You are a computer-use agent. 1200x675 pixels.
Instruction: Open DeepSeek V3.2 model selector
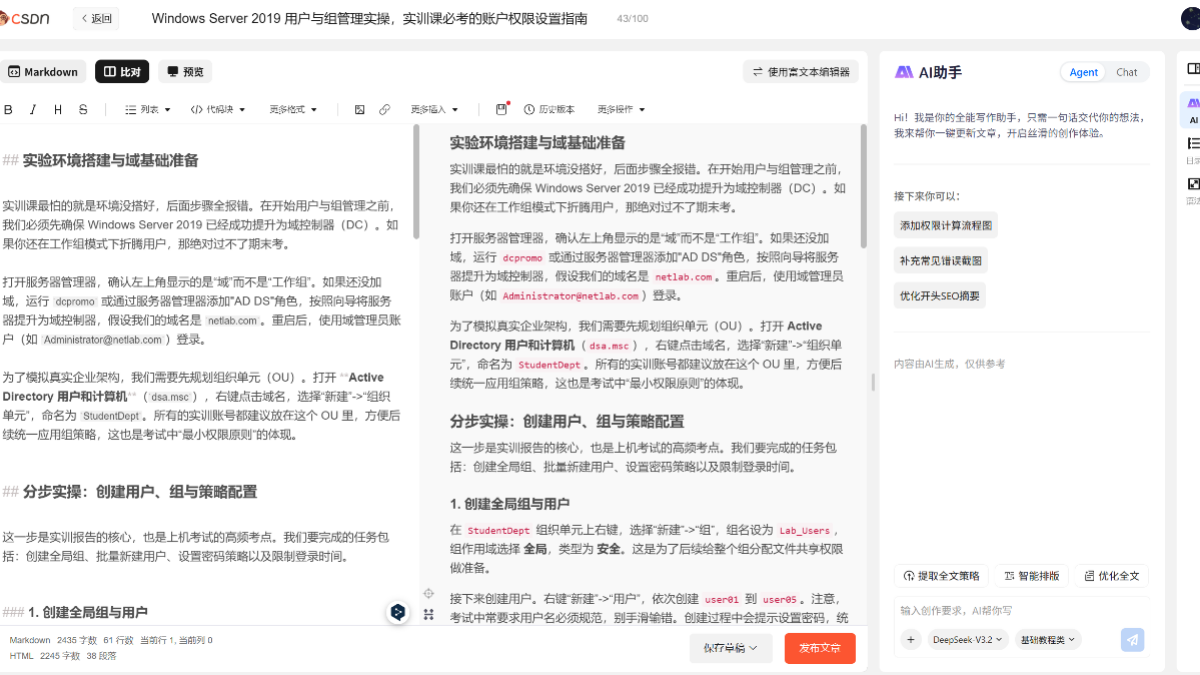[969, 640]
